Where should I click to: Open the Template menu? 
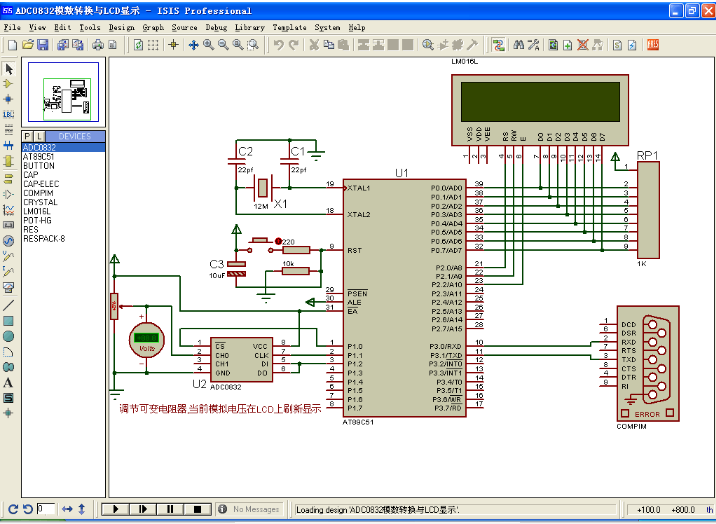pos(290,27)
